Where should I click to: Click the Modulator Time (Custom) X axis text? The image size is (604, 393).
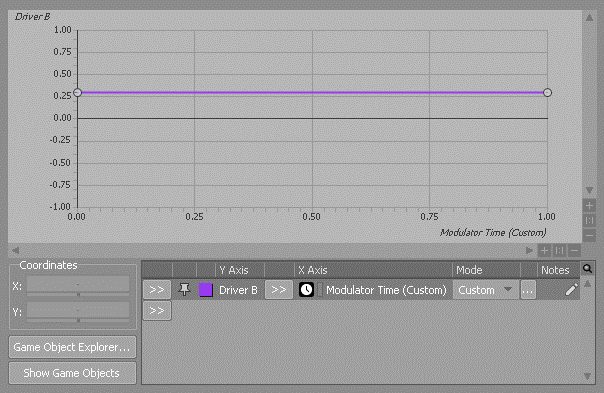(x=386, y=290)
